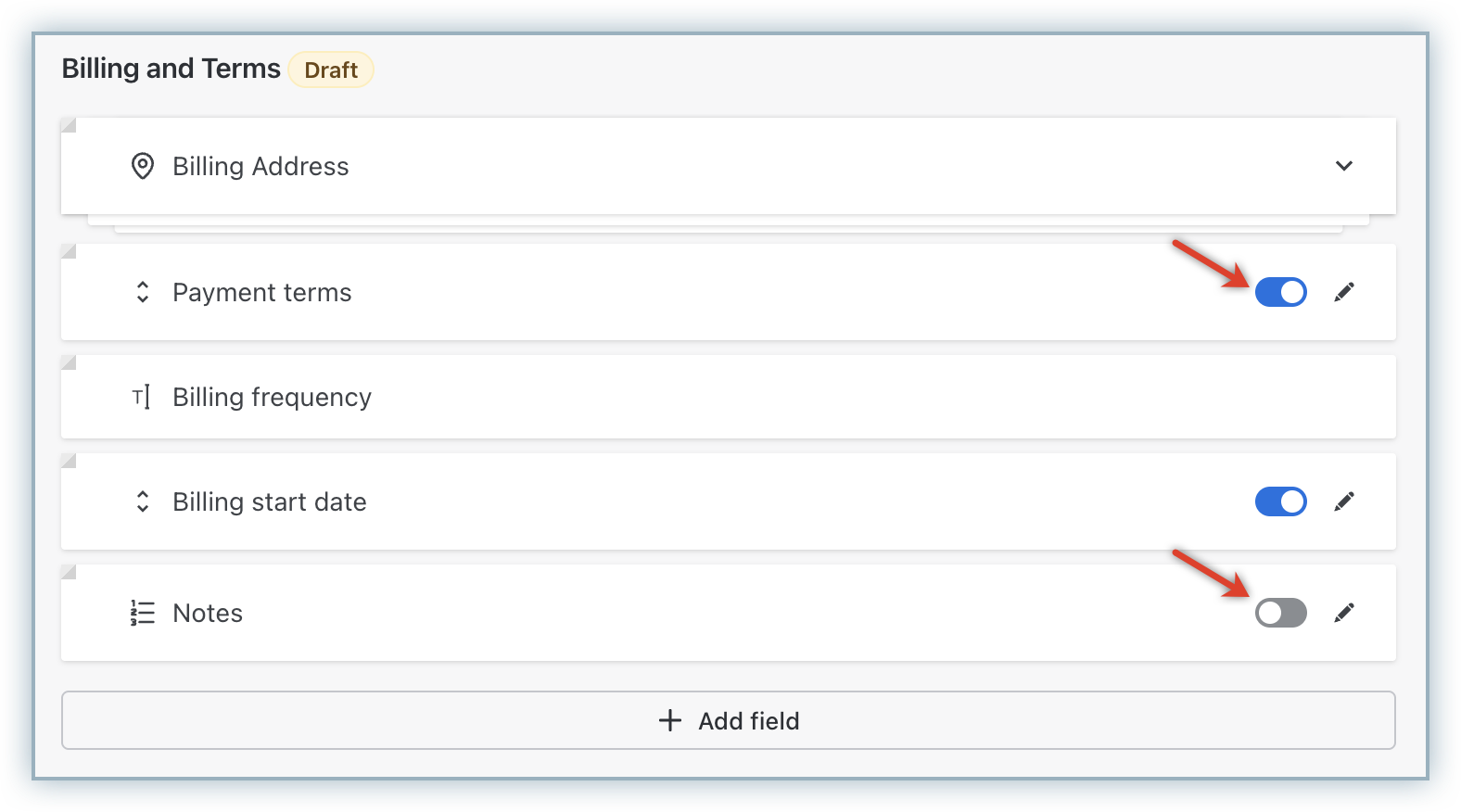Click the Draft status badge
Viewport: 1461px width, 812px height.
[x=331, y=70]
